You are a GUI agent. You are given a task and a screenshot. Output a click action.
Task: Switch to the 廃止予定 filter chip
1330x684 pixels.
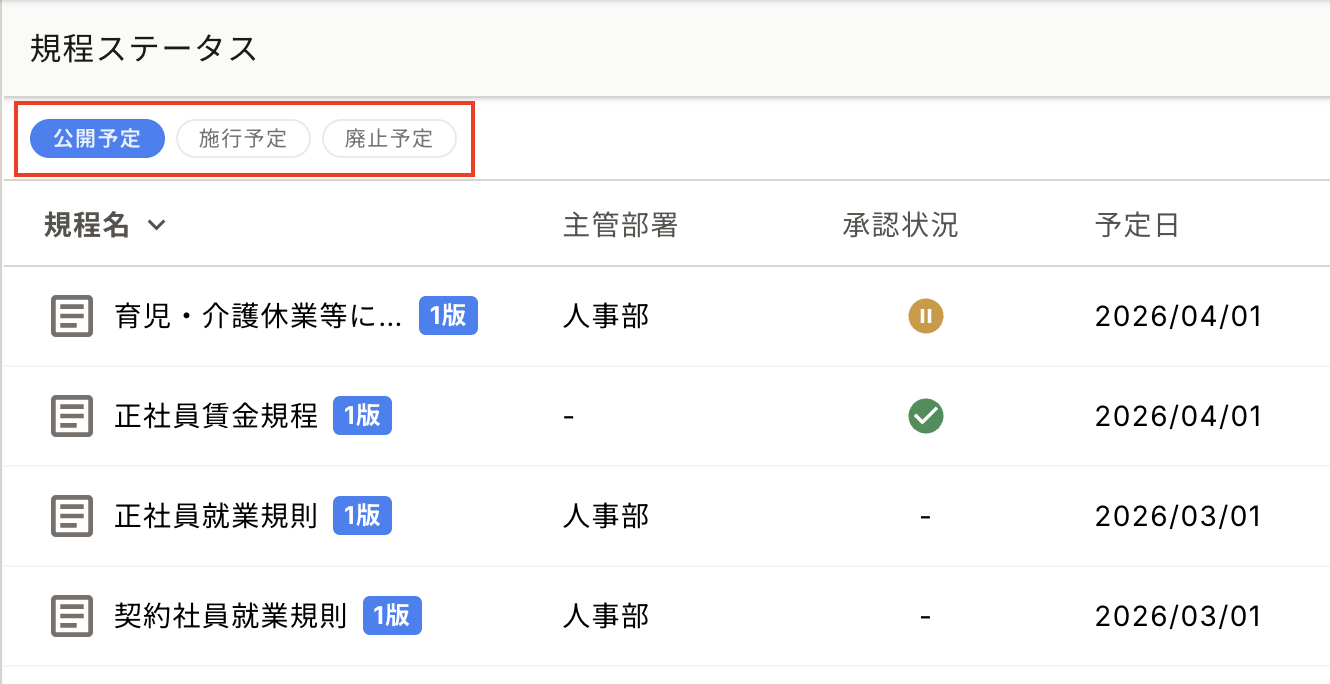tap(389, 139)
